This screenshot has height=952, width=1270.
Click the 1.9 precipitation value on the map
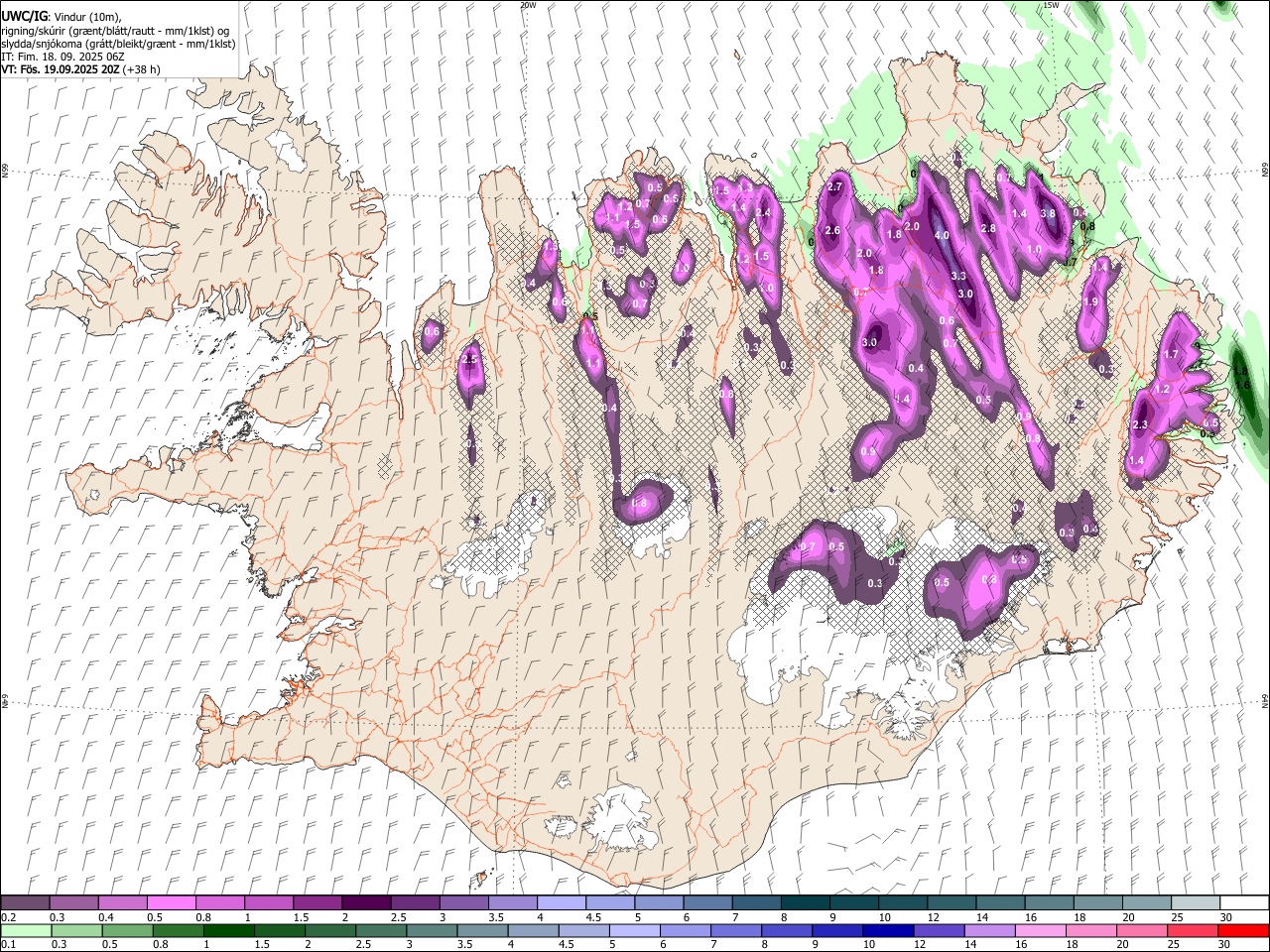pyautogui.click(x=1090, y=302)
